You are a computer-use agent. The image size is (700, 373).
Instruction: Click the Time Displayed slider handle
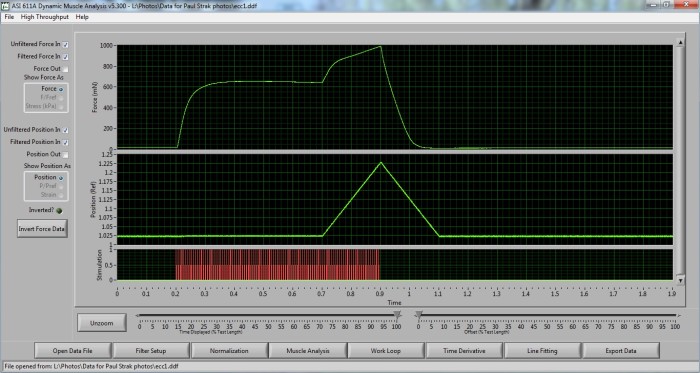[x=397, y=316]
